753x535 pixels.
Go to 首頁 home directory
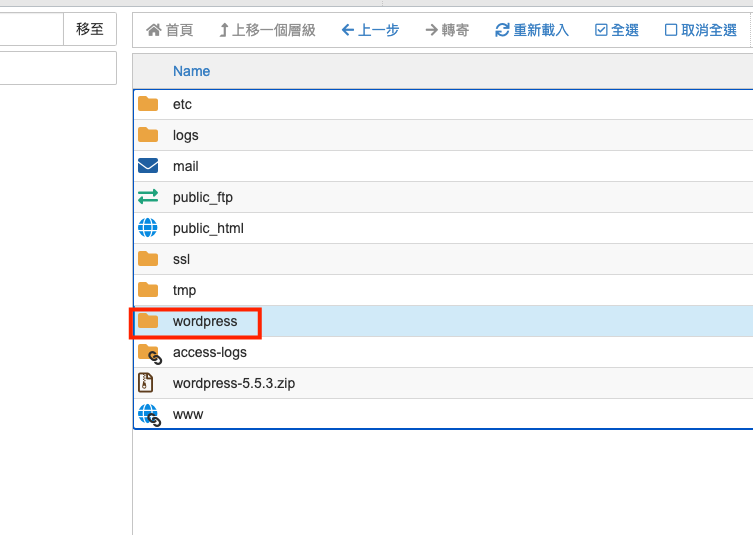170,30
